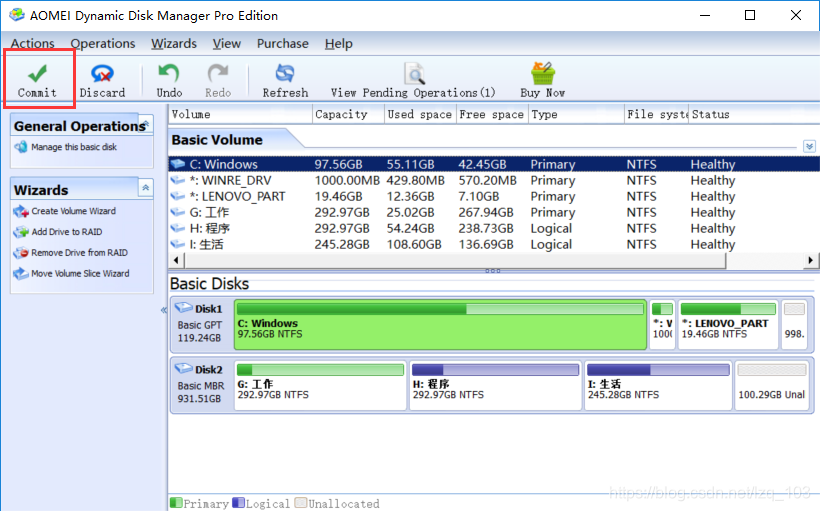Viewport: 820px width, 511px height.
Task: Select the C: Windows partition block on Disk1
Action: pos(440,325)
